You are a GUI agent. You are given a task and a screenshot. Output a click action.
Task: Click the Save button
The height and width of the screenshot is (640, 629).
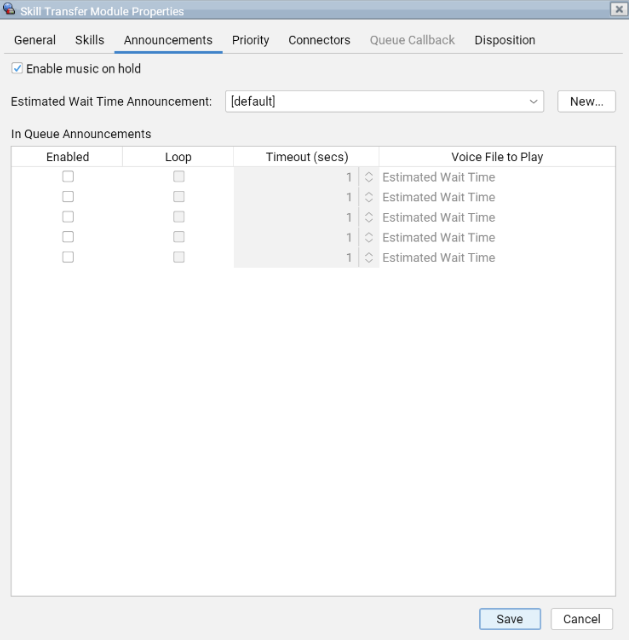[x=510, y=619]
